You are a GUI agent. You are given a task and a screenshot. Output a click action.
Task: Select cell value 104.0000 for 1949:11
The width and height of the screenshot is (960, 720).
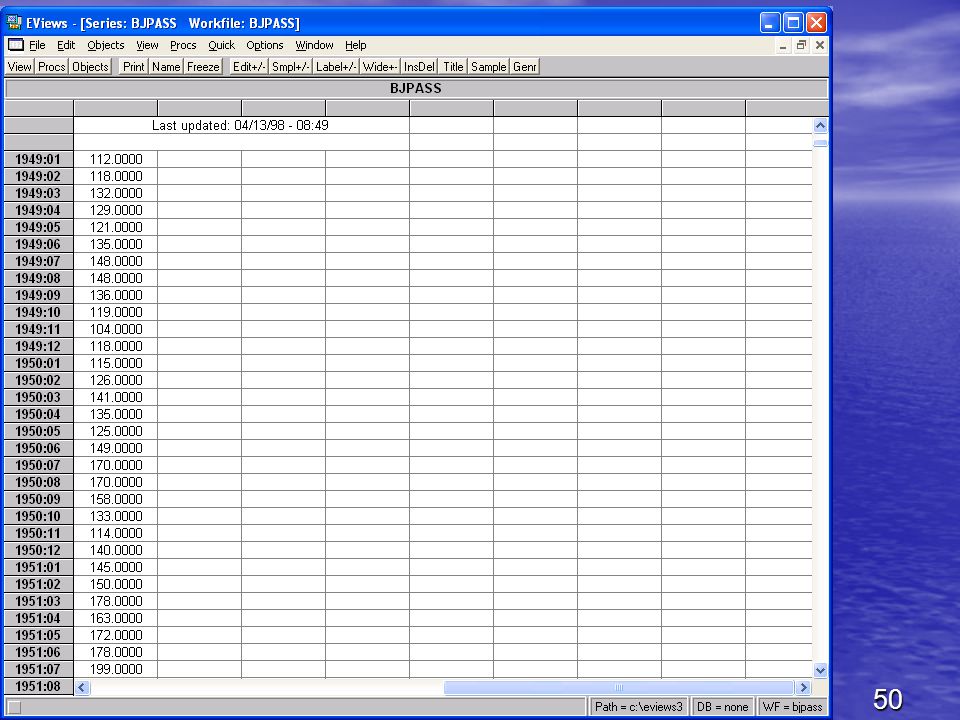click(x=116, y=329)
